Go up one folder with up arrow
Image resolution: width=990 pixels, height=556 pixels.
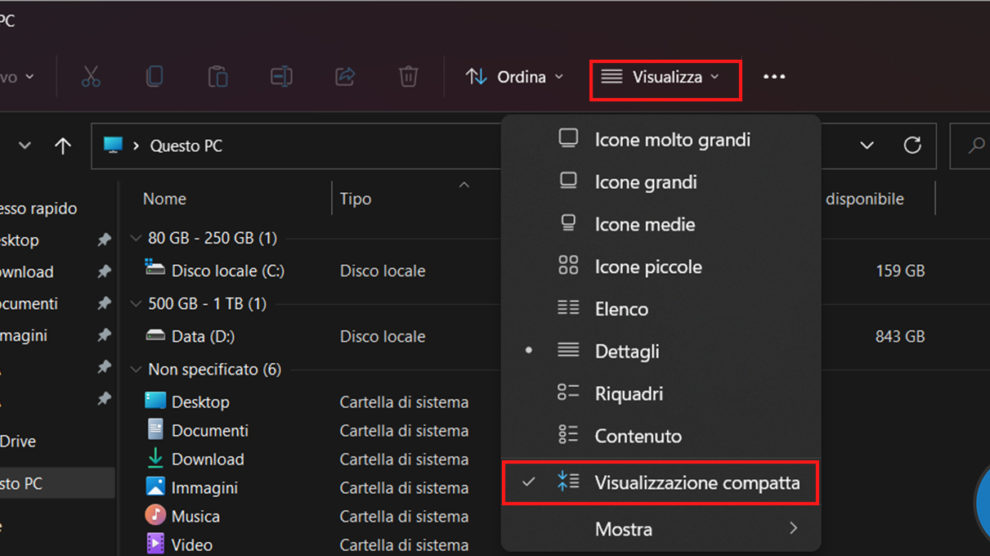(x=63, y=146)
